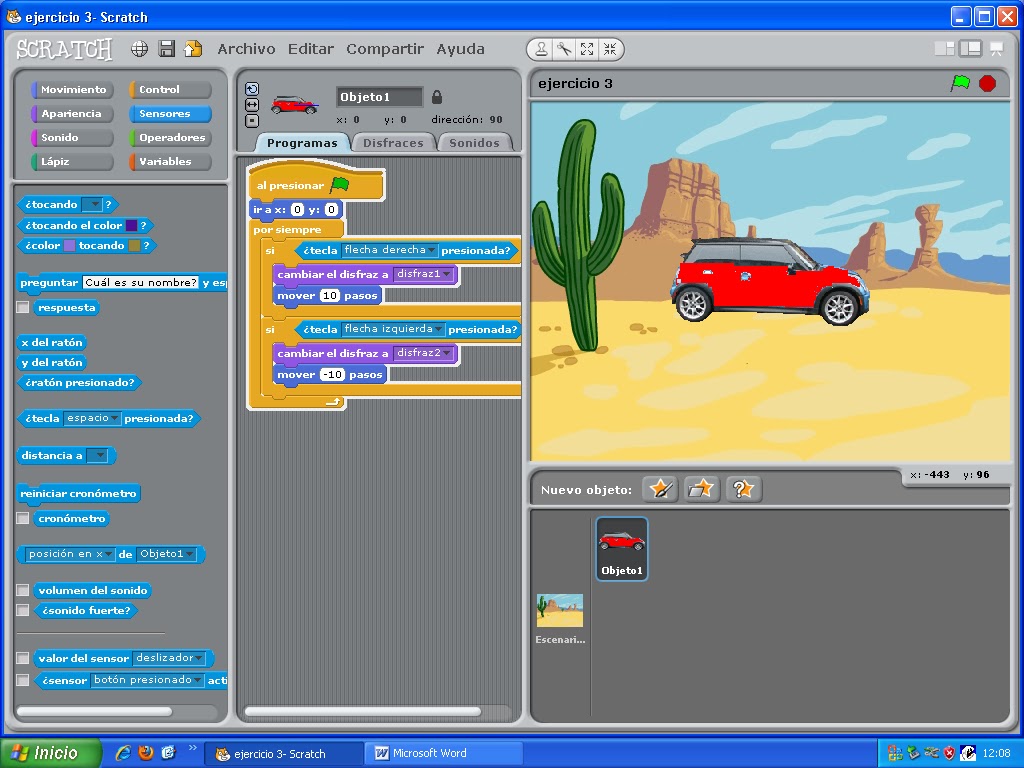Click the red shield tray icon
Screen dimensions: 1024x768
pos(950,753)
